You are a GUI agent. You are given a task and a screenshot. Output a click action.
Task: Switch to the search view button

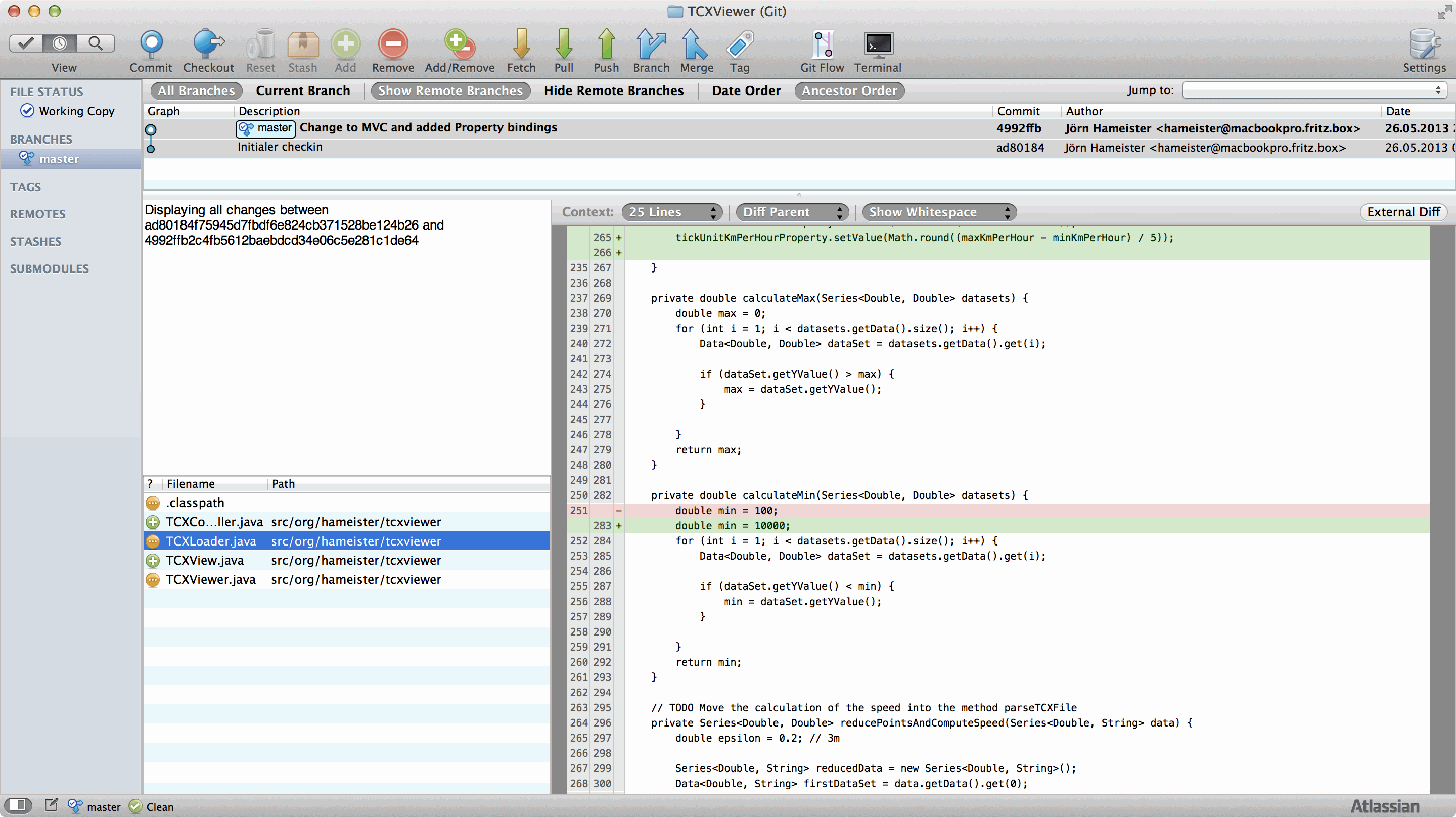point(96,43)
